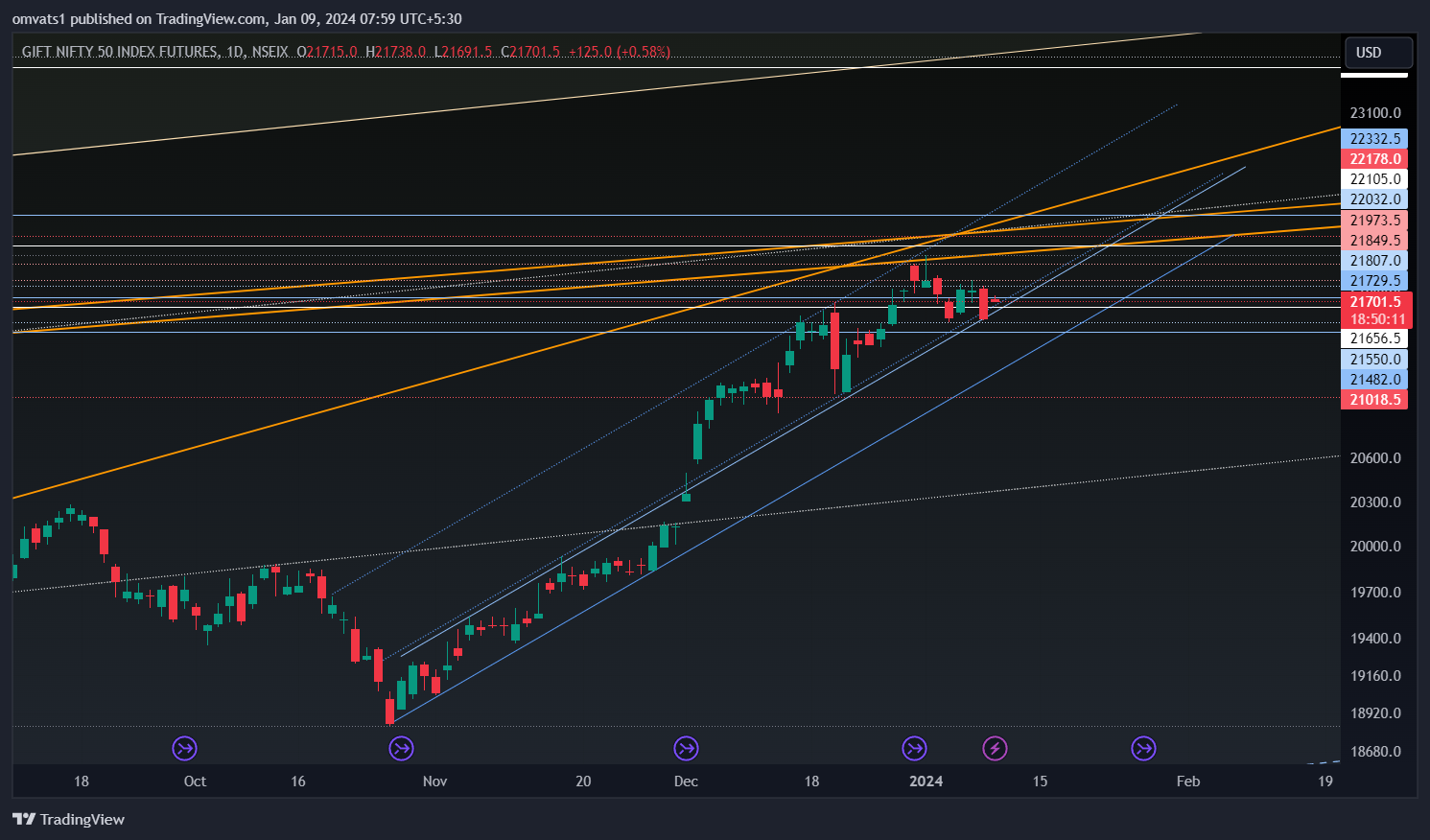The image size is (1430, 840).
Task: Click the low value L21691.5 in the header
Action: pyautogui.click(x=463, y=52)
